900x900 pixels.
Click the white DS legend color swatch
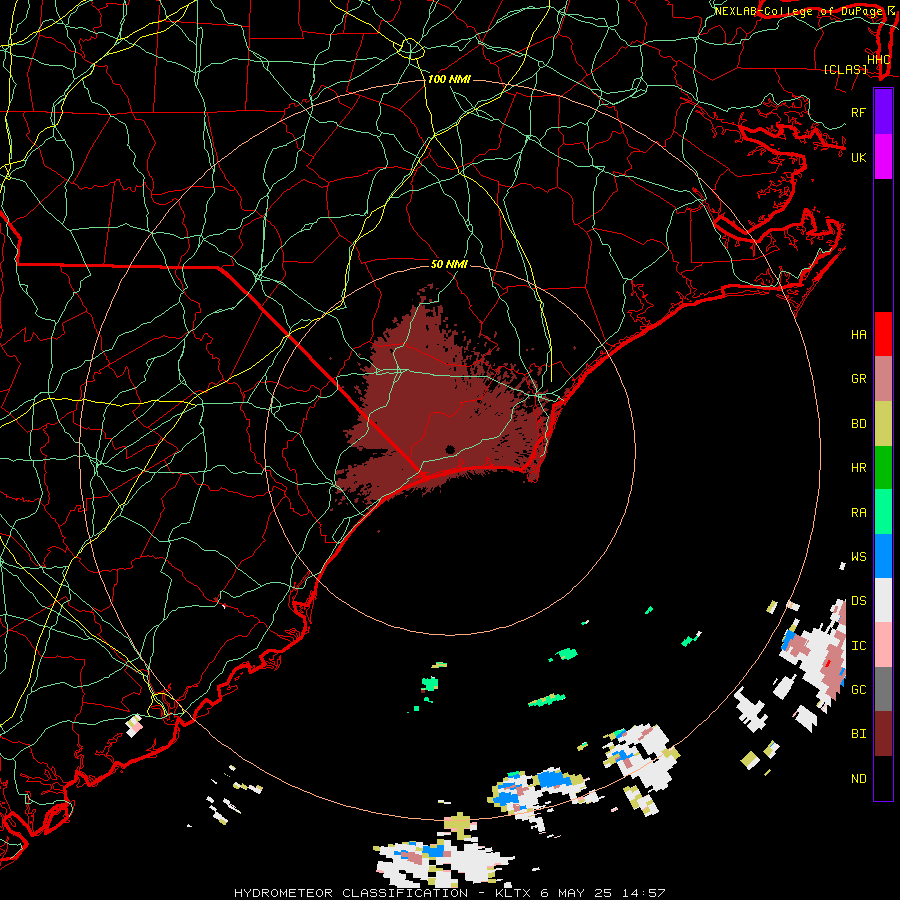883,600
